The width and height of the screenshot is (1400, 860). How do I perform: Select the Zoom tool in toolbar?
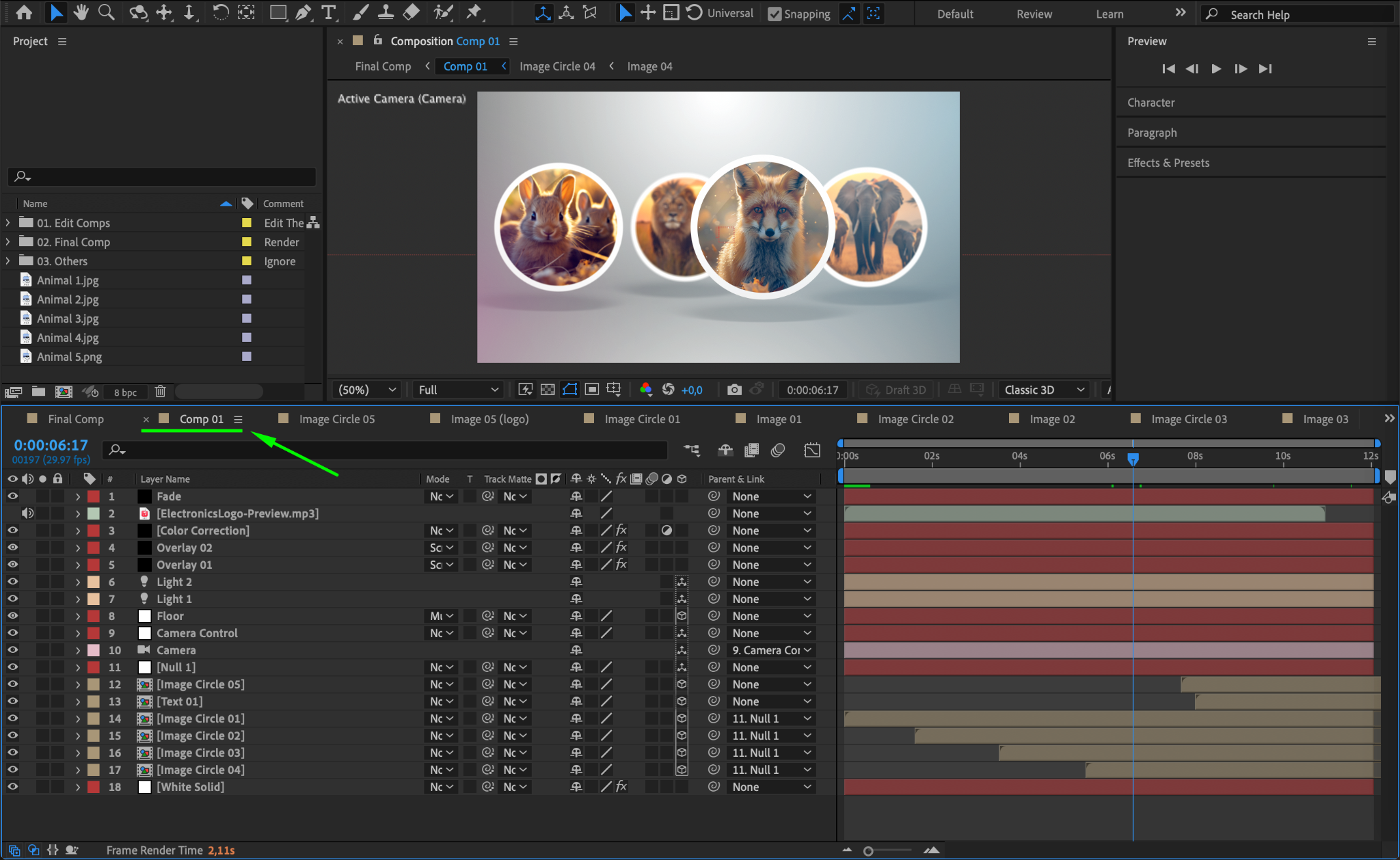tap(106, 12)
